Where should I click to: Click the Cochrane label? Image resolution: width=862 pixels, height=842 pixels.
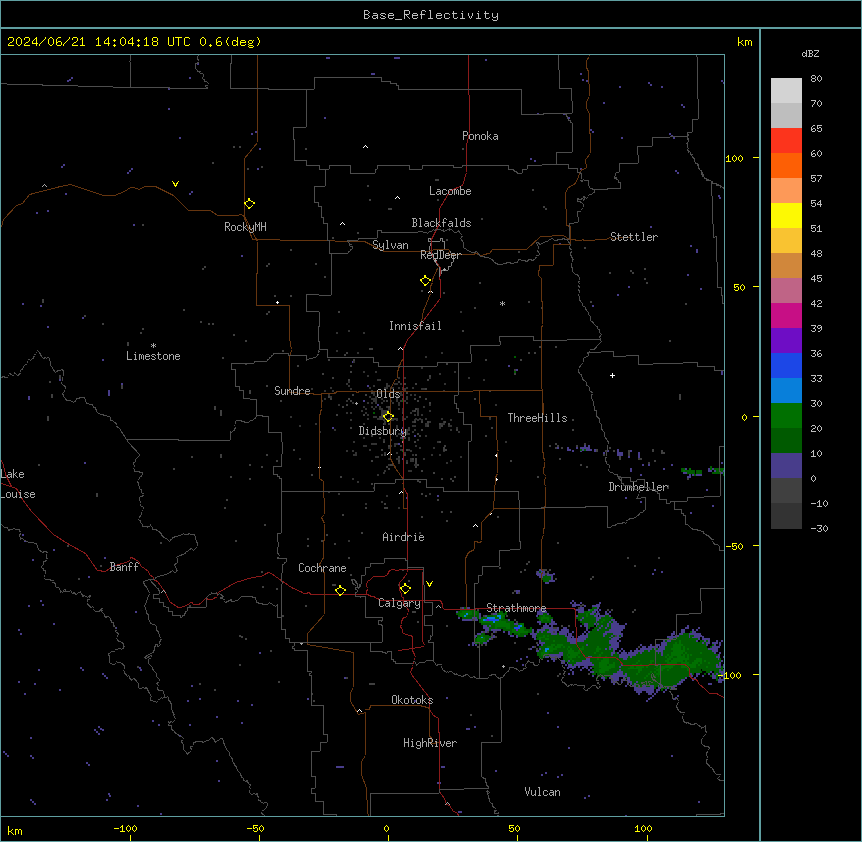coord(322,568)
